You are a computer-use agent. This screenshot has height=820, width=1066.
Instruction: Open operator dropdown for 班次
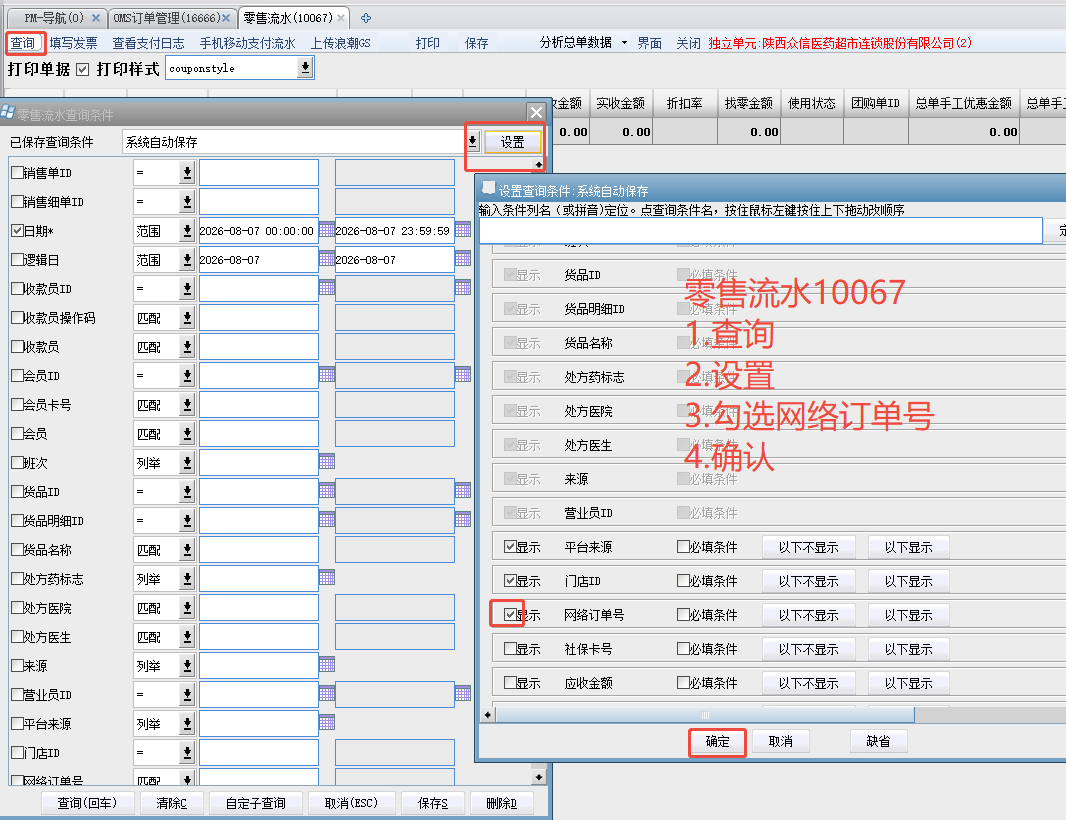(x=187, y=462)
